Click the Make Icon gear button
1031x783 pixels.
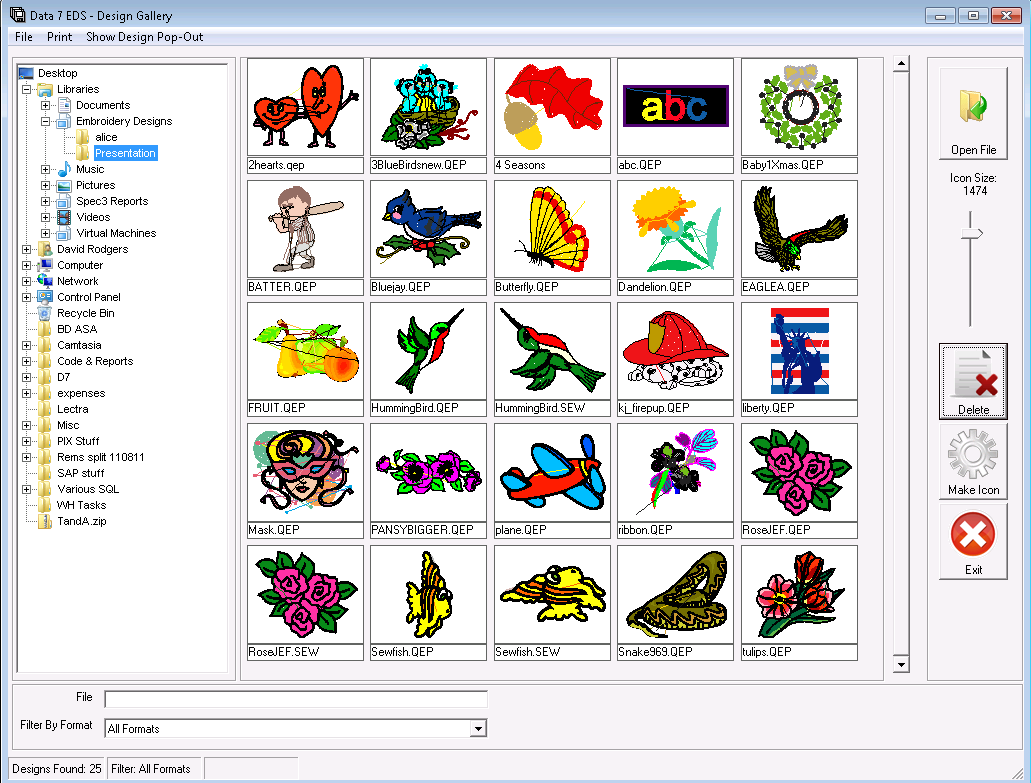[973, 462]
